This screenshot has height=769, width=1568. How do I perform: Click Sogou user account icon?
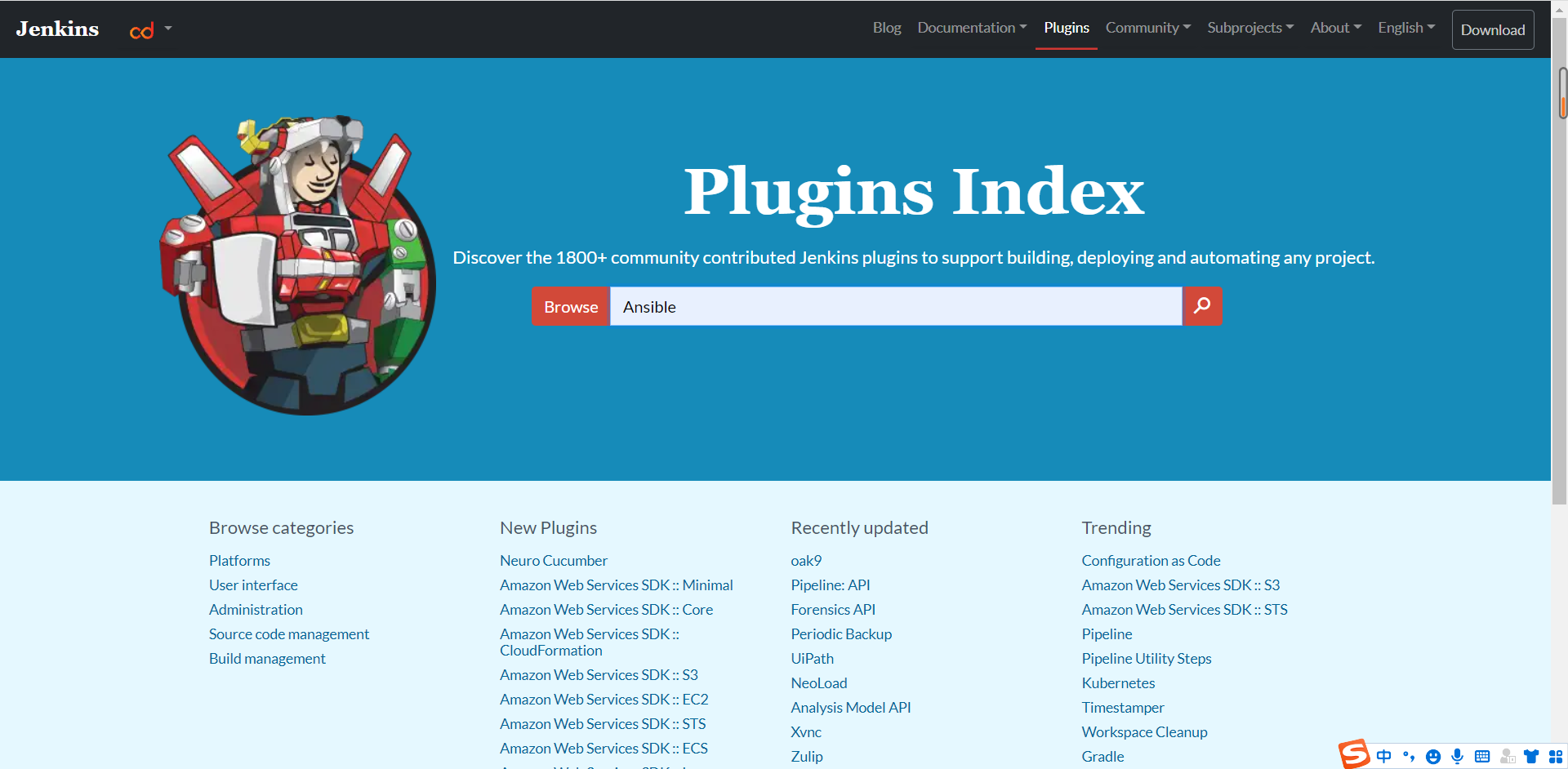click(x=1508, y=757)
